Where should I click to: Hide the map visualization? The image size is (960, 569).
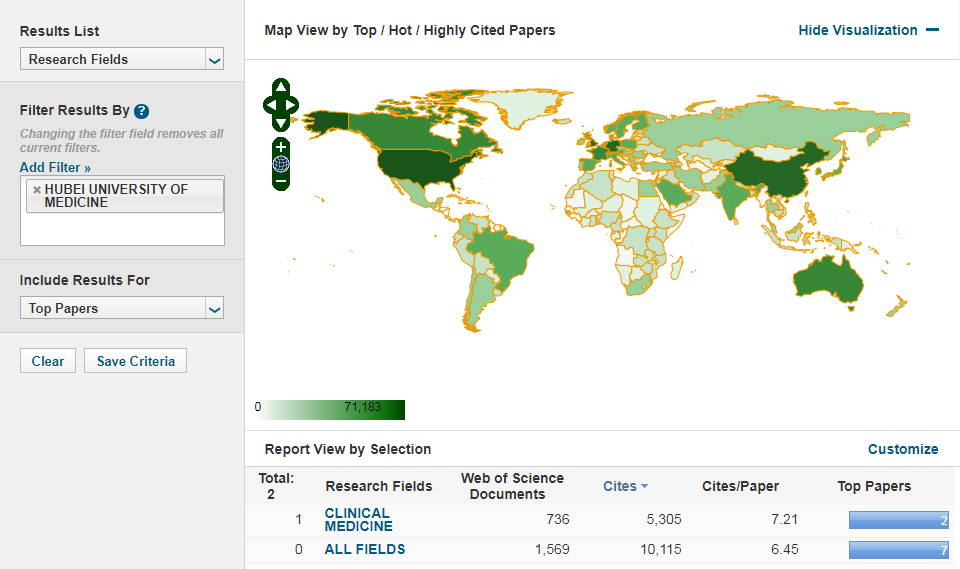pos(868,31)
